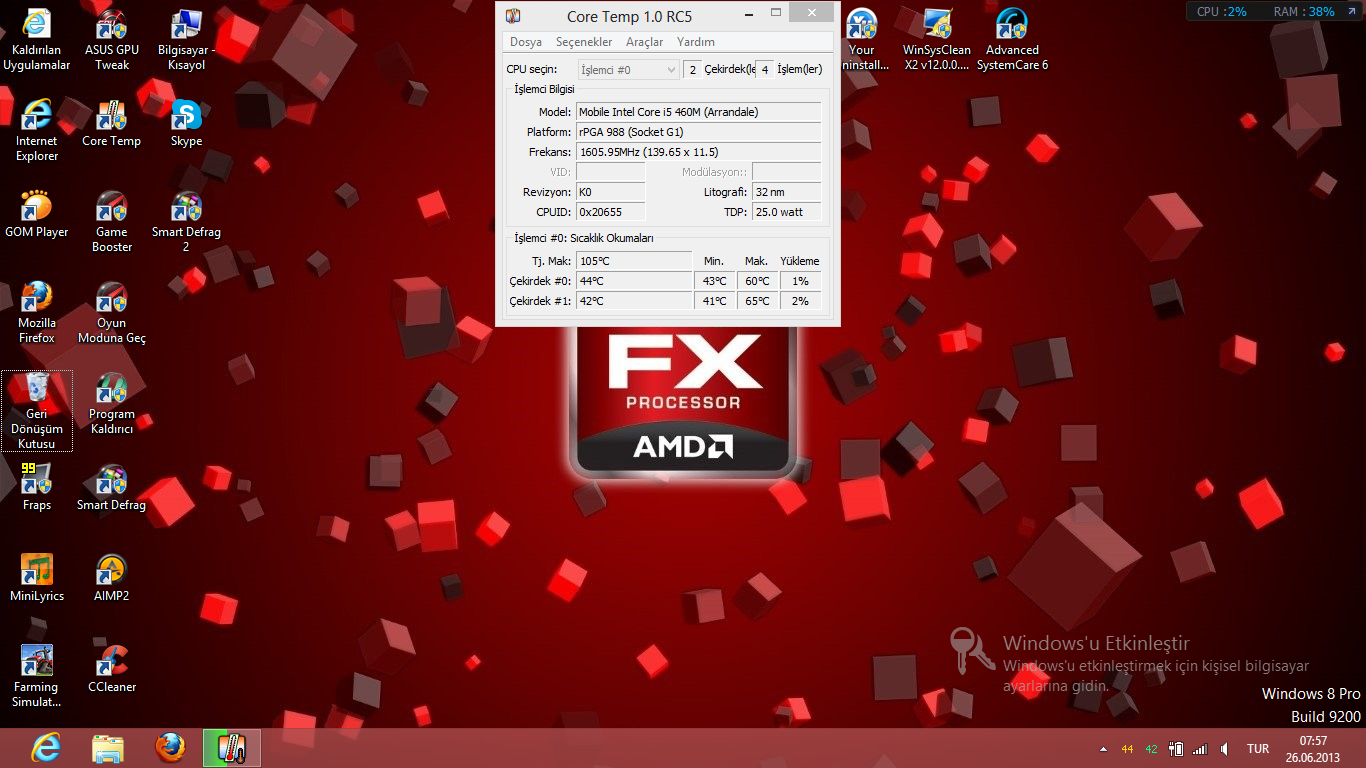Click the RAM 38% usage gadget
The height and width of the screenshot is (768, 1366).
pyautogui.click(x=1304, y=12)
